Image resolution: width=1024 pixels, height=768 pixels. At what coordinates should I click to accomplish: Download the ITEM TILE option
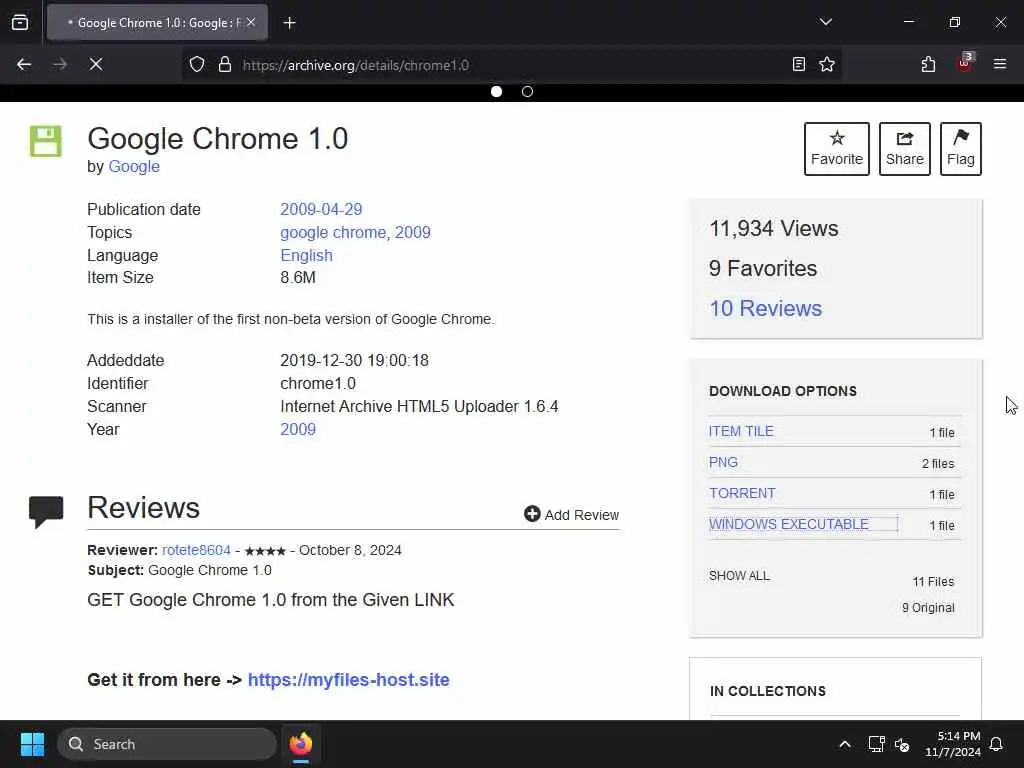coord(741,432)
